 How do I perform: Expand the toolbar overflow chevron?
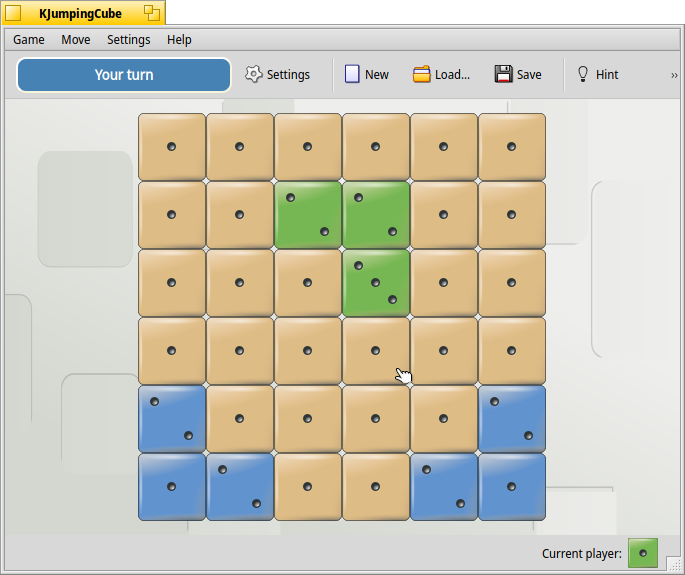point(674,75)
